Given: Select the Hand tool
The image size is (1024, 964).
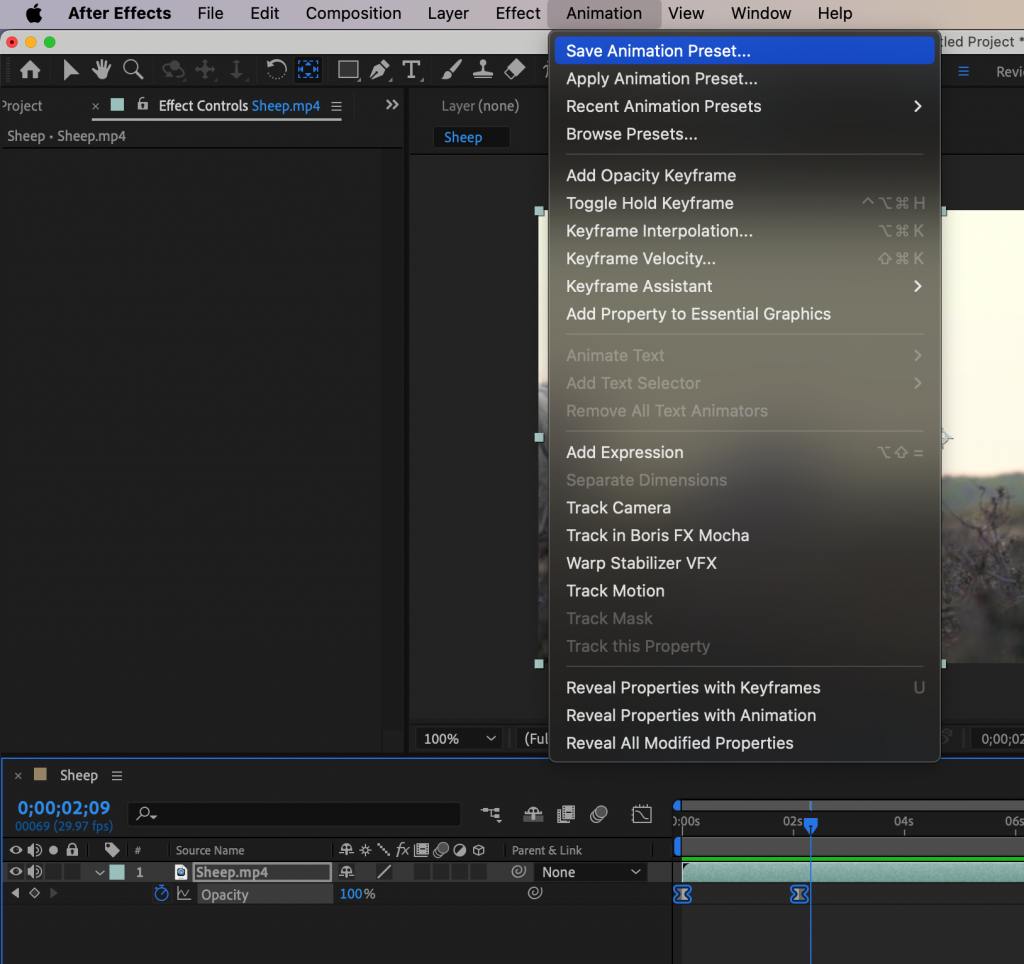Looking at the screenshot, I should 101,70.
